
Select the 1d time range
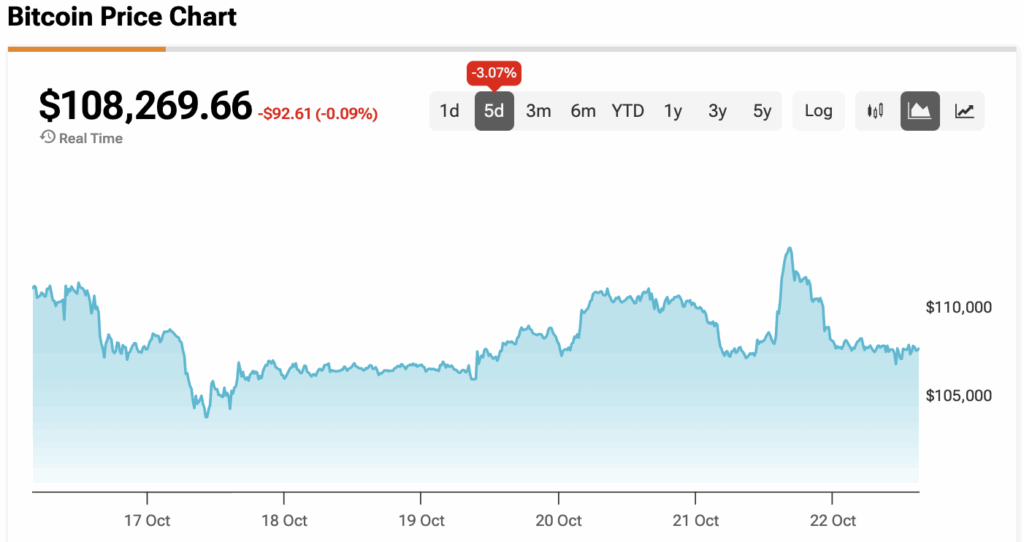[x=450, y=111]
